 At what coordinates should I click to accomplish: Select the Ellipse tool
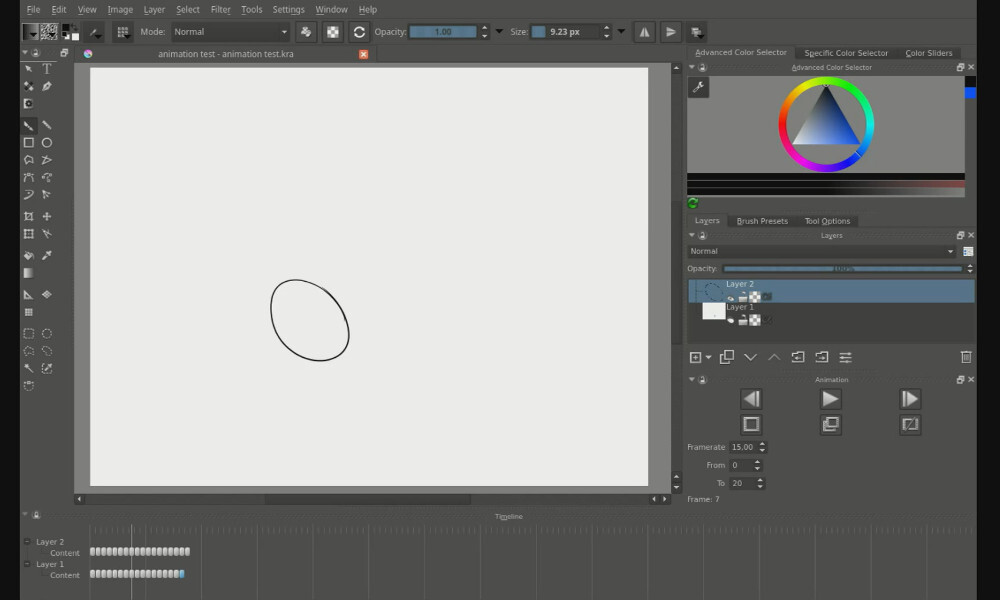[46, 142]
